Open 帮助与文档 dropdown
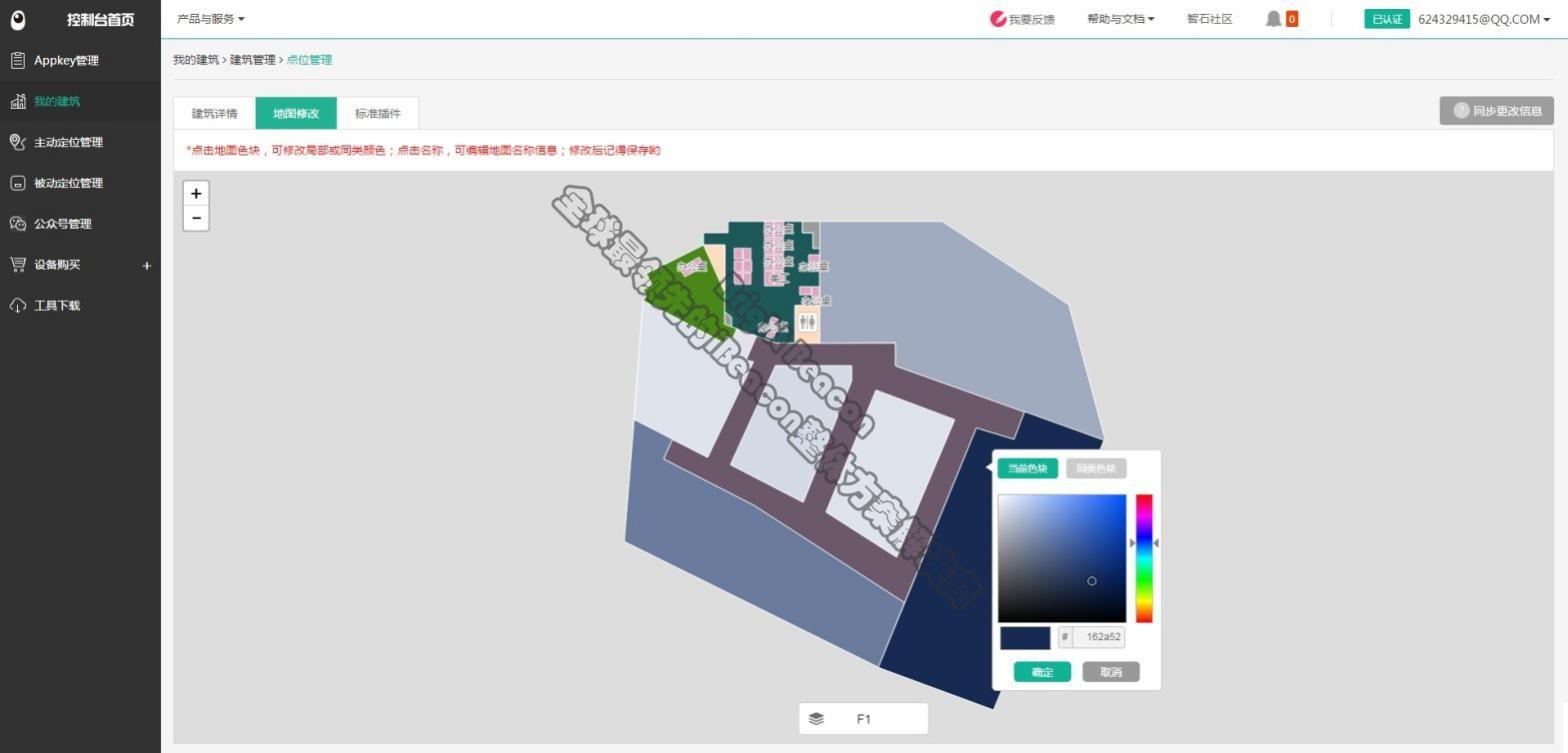1568x753 pixels. coord(1121,19)
